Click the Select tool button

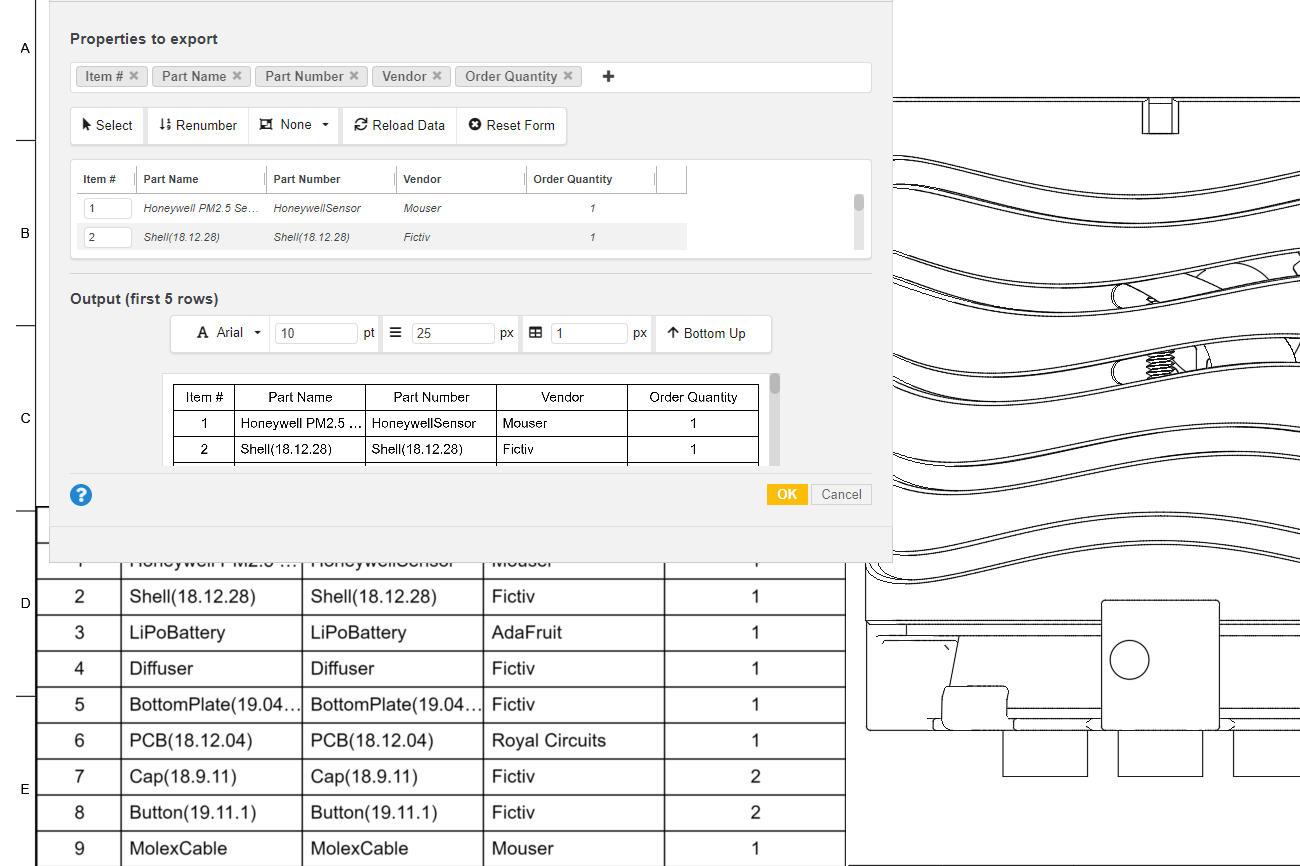(108, 125)
